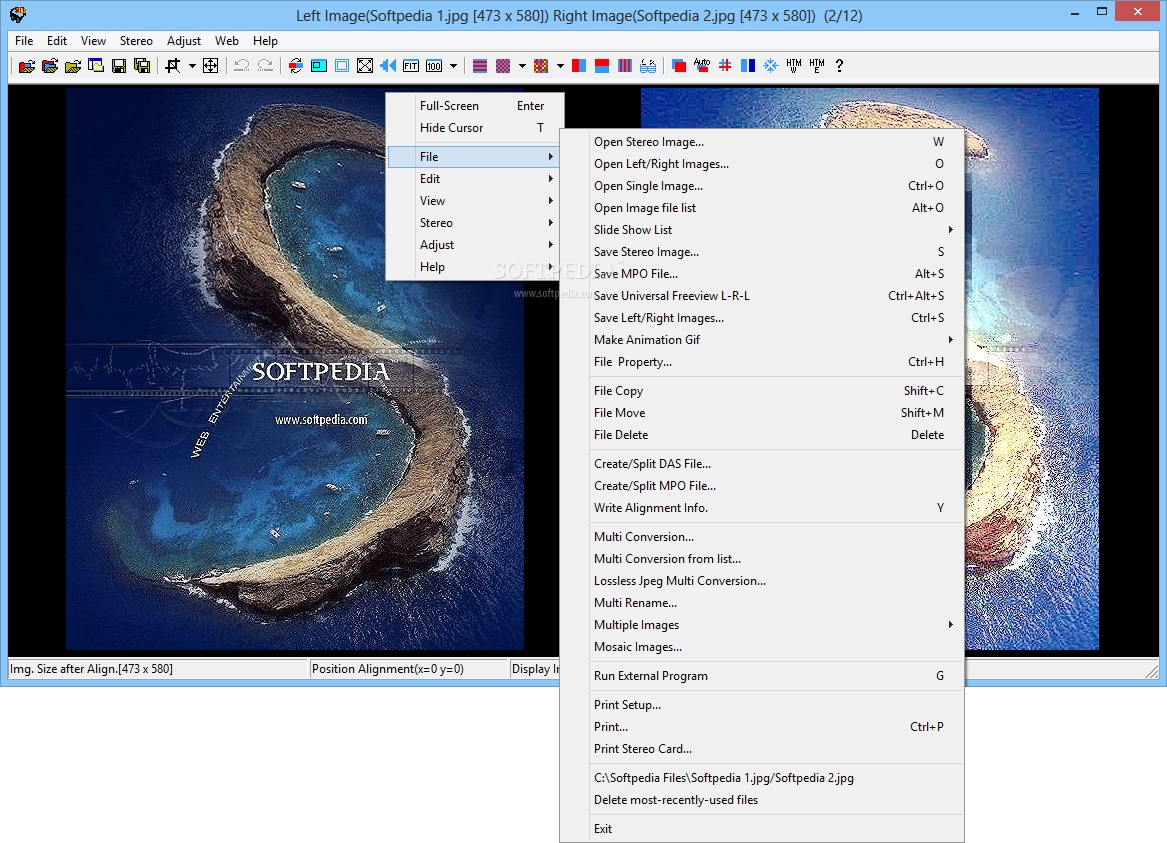The image size is (1167, 843).
Task: Select the red-blue above/below icon
Action: coord(602,65)
